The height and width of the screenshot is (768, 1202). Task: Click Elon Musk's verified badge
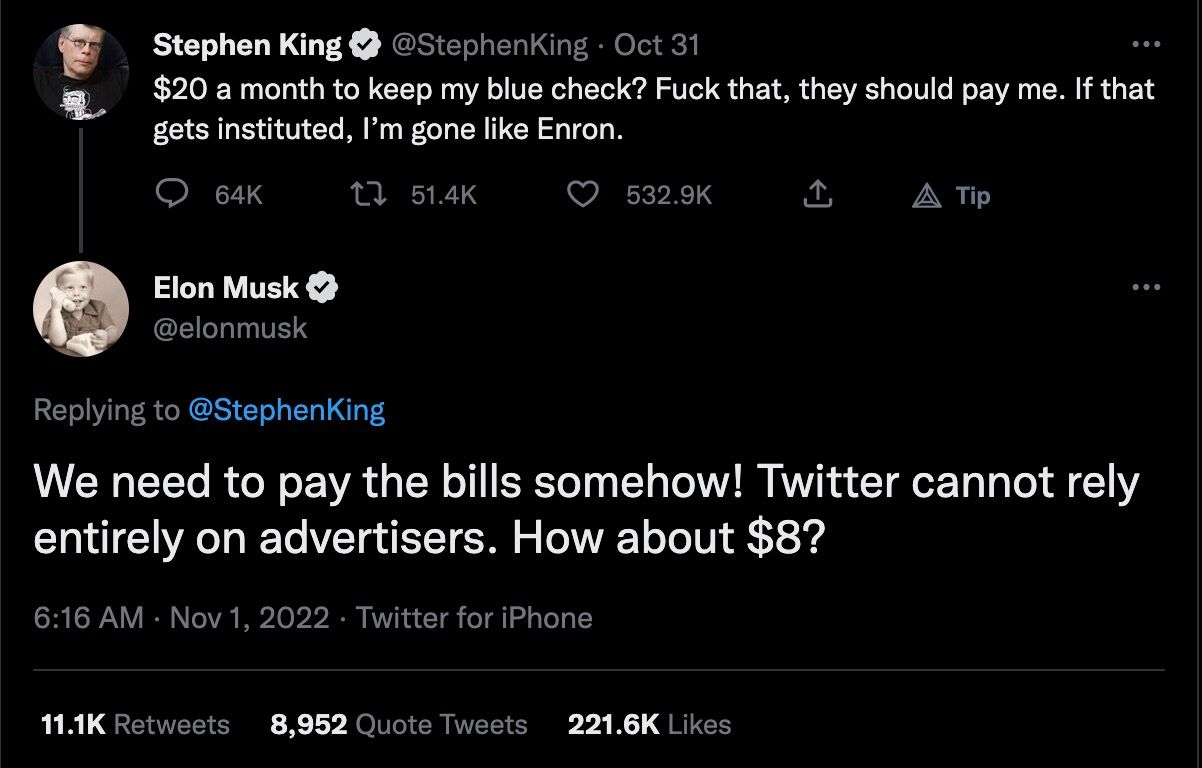click(322, 288)
